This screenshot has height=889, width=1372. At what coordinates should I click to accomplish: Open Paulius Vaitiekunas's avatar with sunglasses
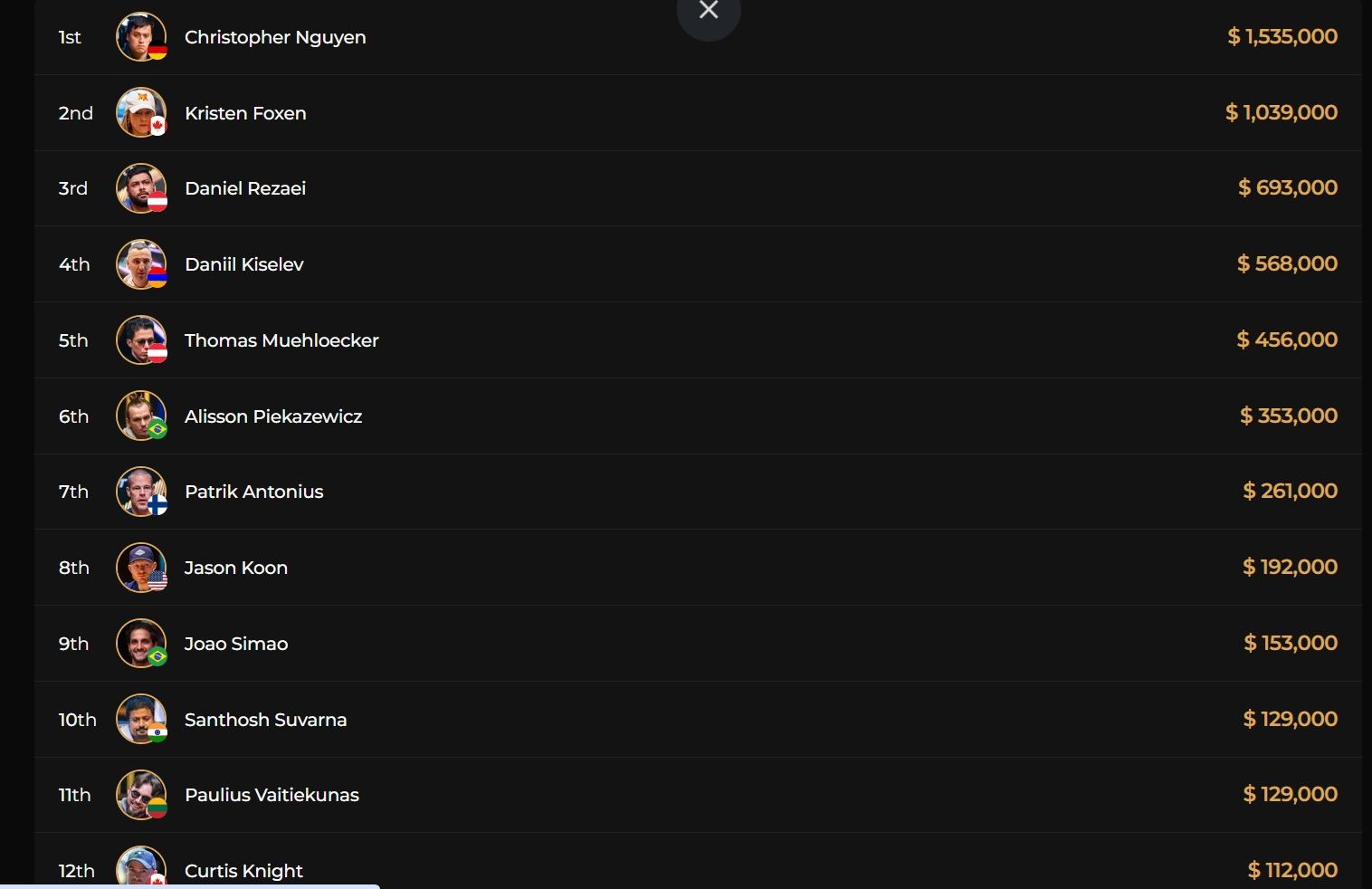[141, 795]
